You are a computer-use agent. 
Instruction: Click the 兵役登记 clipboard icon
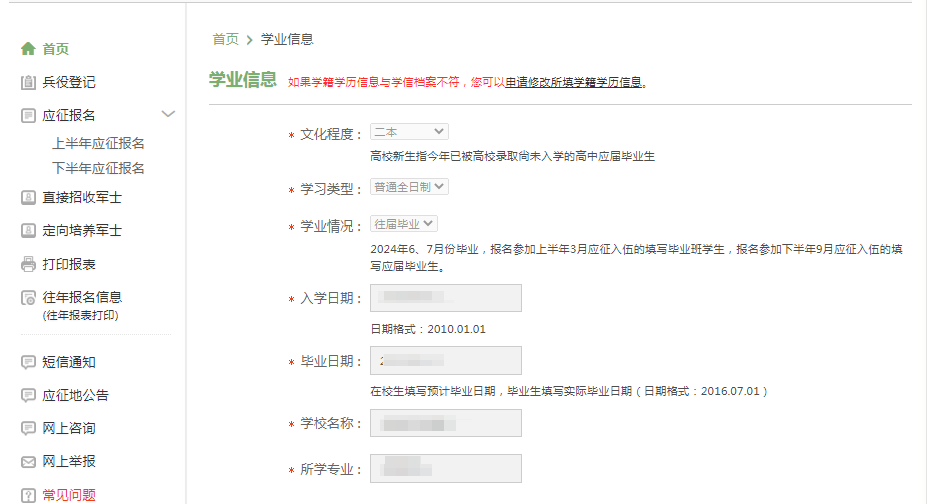(x=28, y=82)
